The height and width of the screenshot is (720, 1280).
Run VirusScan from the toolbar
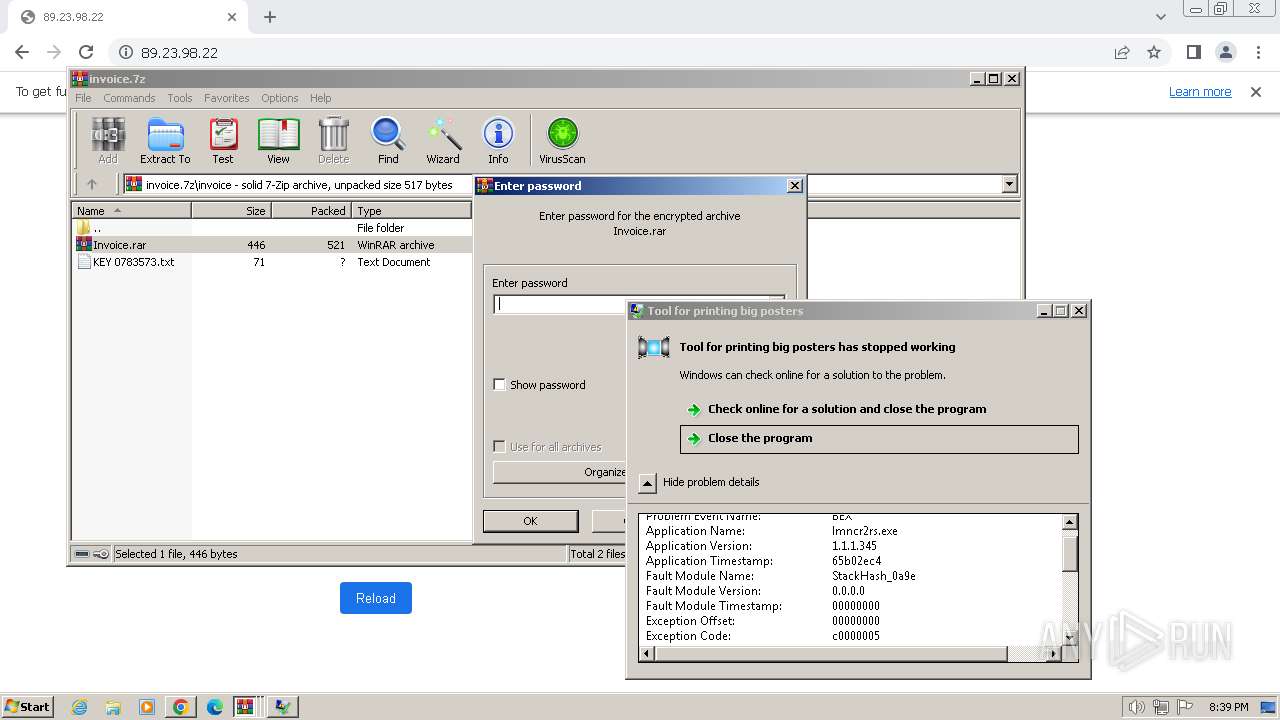562,140
